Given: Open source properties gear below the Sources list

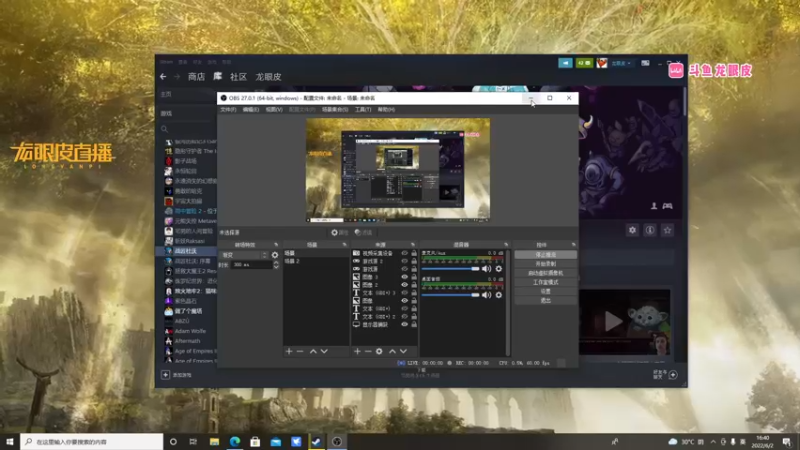Looking at the screenshot, I should (379, 352).
